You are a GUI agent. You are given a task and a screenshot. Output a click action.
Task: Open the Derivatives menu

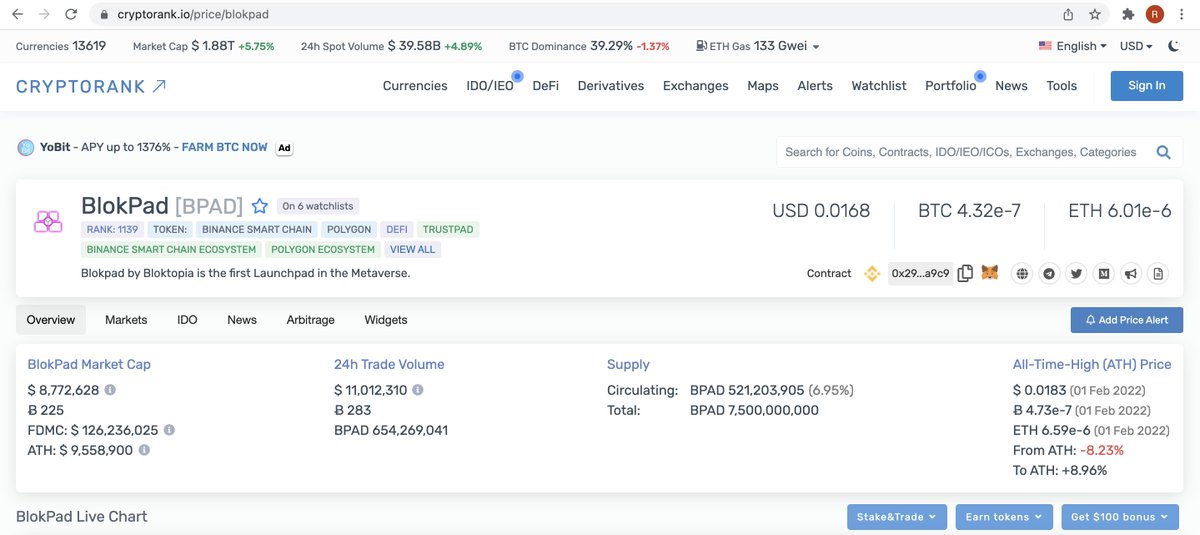(x=611, y=86)
